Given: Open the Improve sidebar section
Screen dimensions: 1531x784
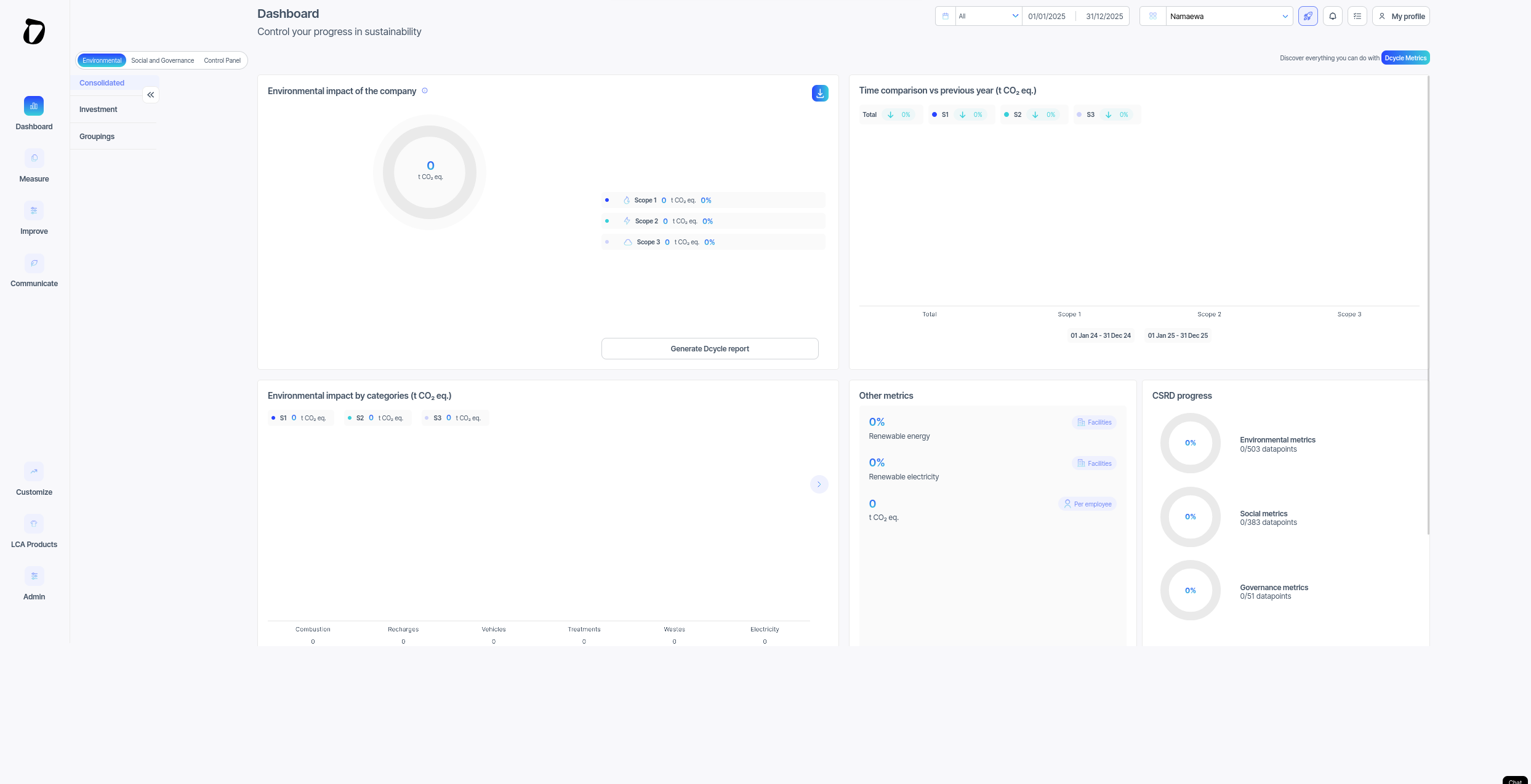Looking at the screenshot, I should (34, 220).
